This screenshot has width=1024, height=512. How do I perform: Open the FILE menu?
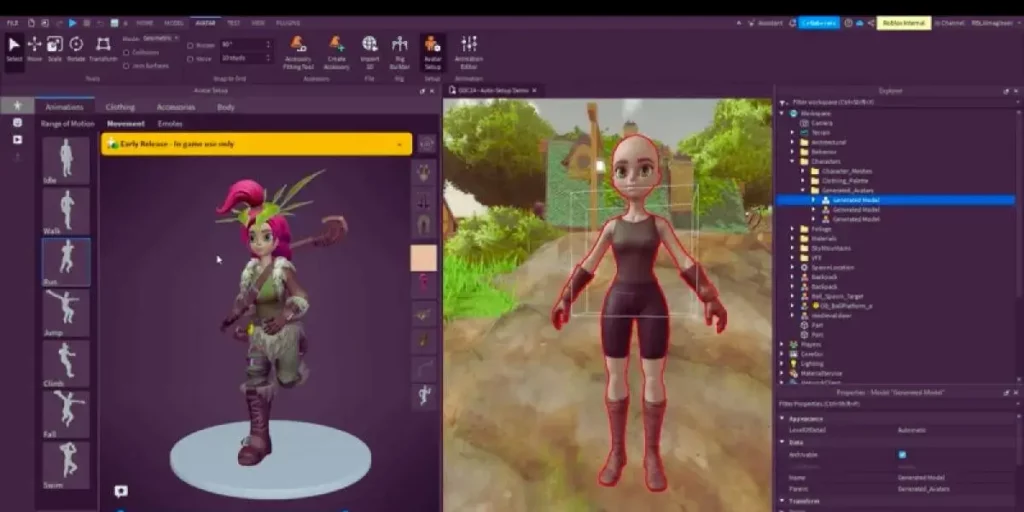pos(12,23)
